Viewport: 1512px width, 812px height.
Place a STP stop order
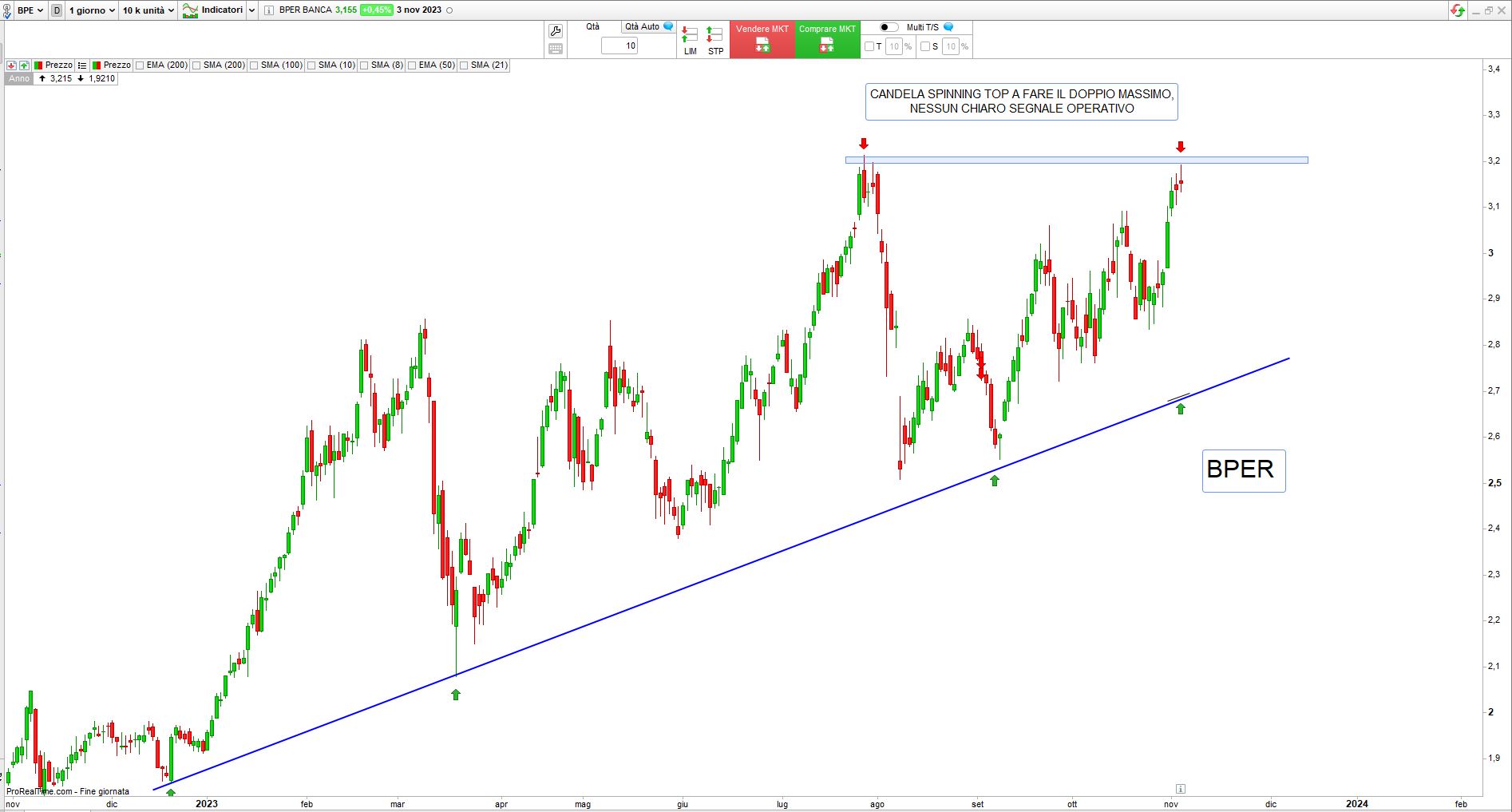[x=715, y=40]
